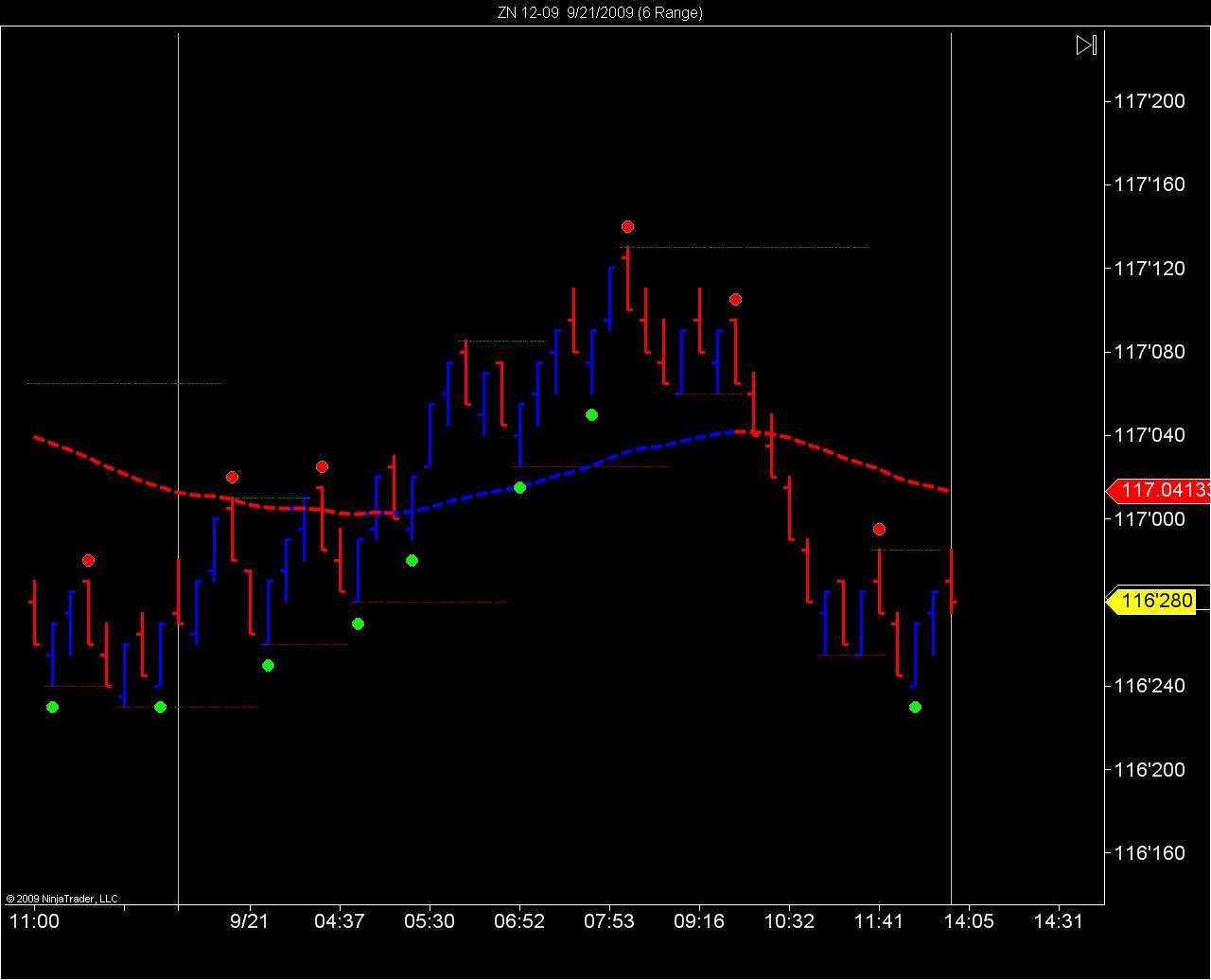Click the chart title ZN 12-09 9/21/2009 (6 Range)

coord(601,12)
